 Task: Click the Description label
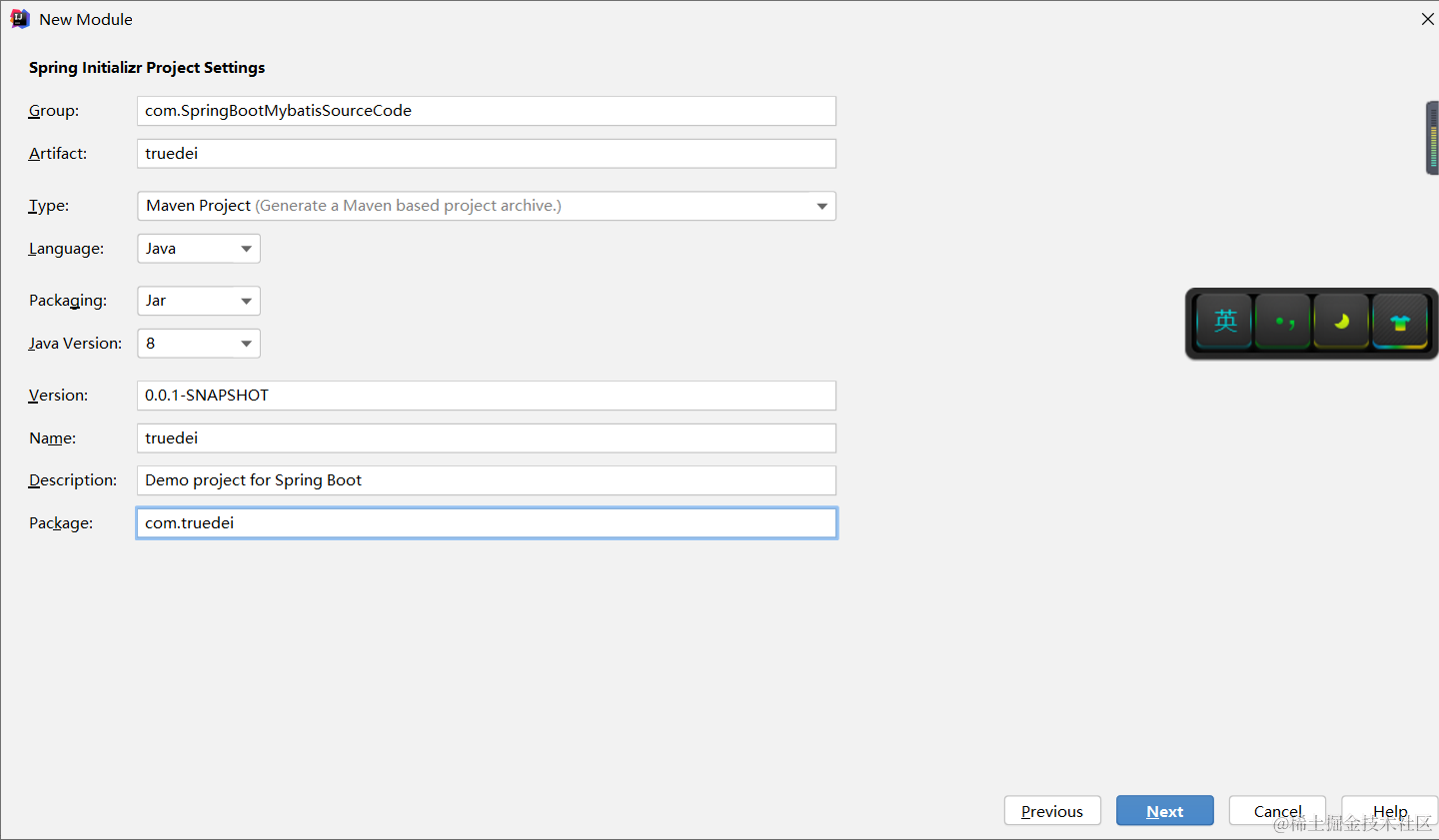[73, 480]
